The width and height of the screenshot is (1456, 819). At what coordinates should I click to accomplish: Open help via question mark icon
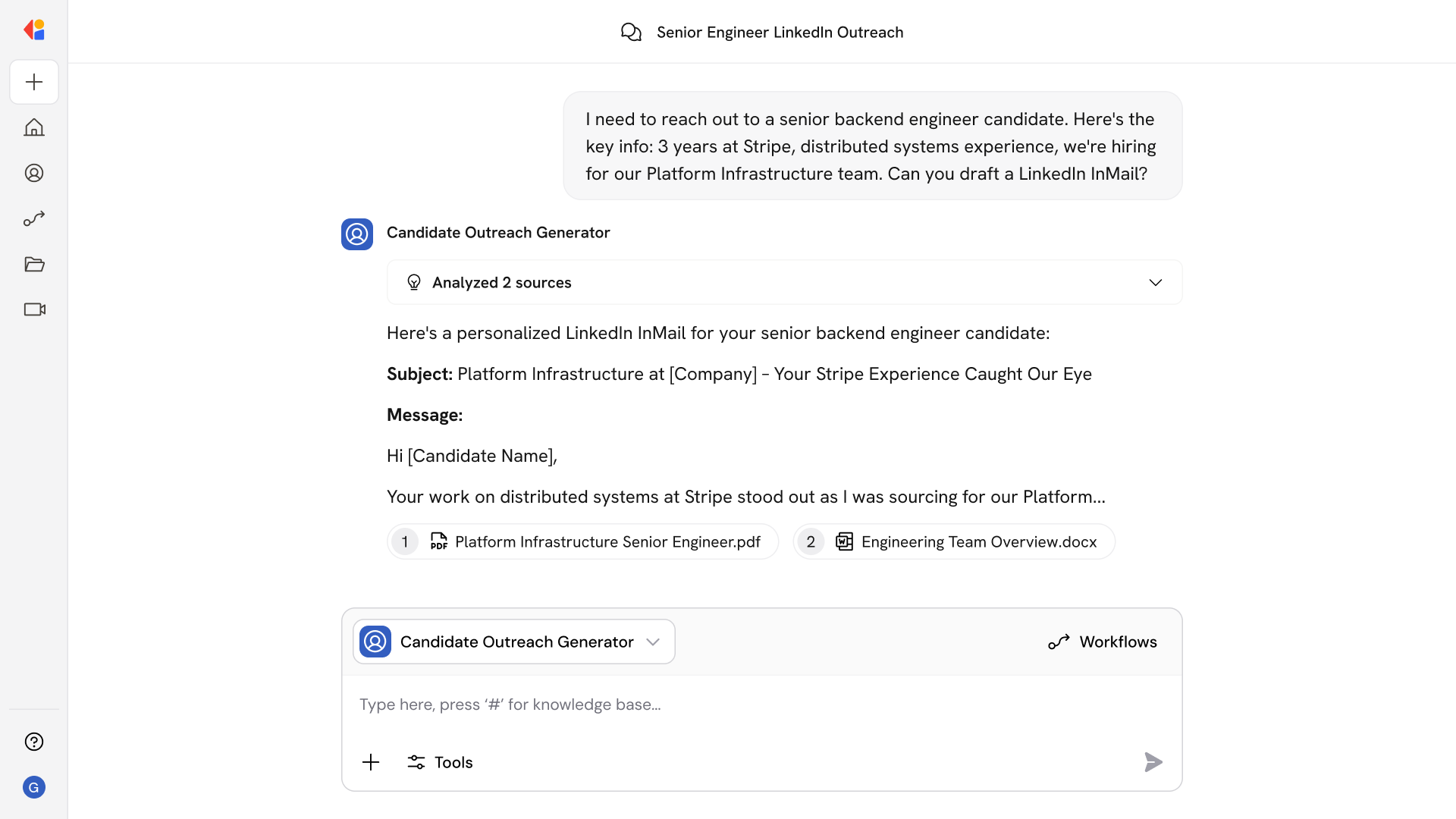pyautogui.click(x=34, y=742)
